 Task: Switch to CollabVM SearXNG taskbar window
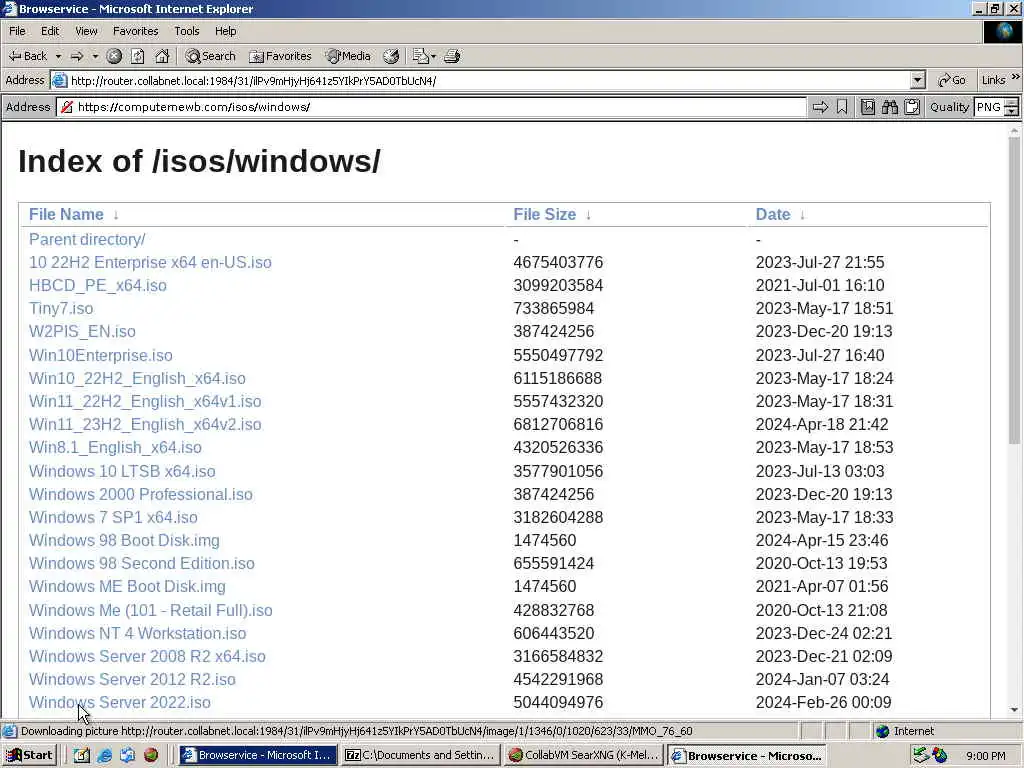(584, 755)
